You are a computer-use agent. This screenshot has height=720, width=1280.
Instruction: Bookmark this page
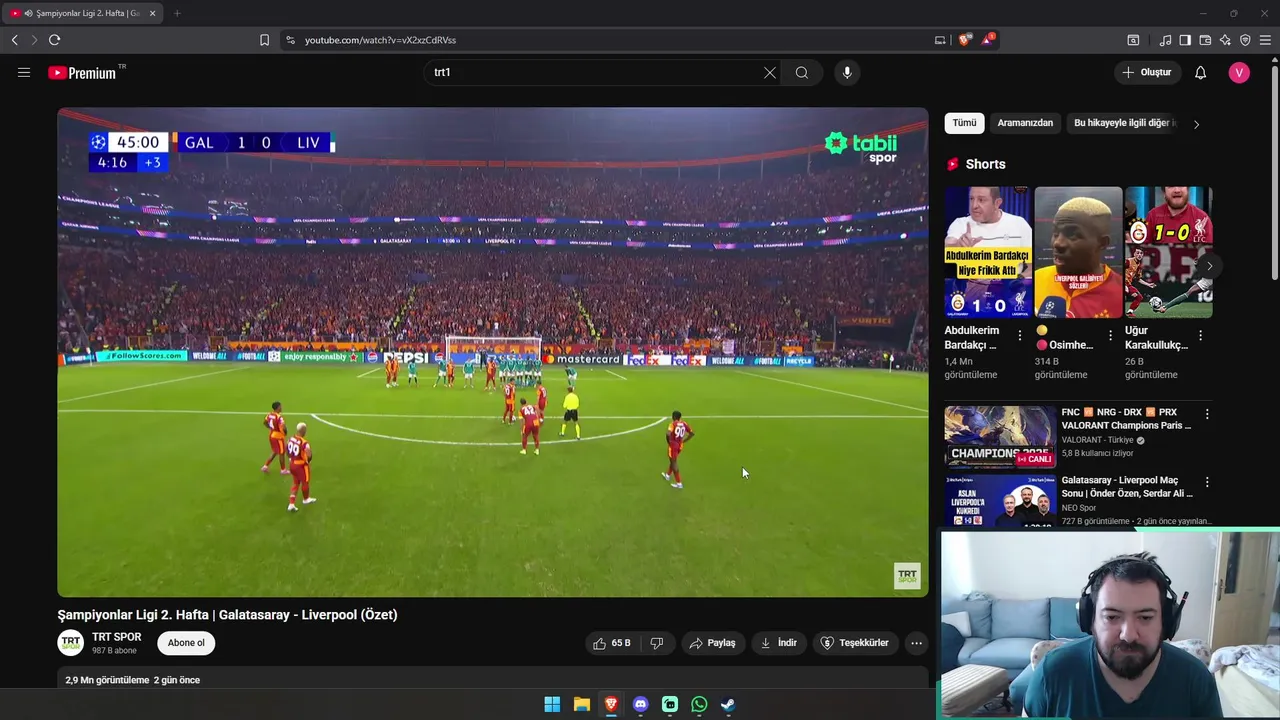click(264, 40)
